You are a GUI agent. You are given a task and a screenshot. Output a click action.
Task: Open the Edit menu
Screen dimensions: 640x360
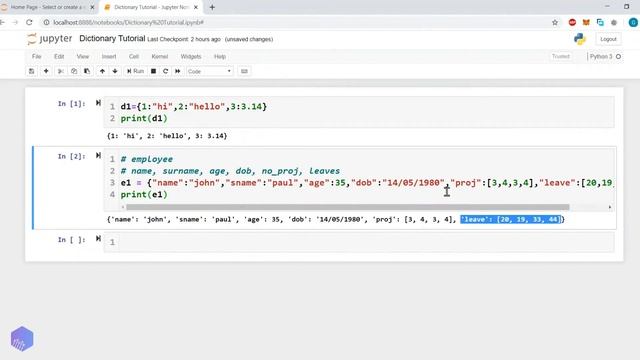[x=59, y=56]
